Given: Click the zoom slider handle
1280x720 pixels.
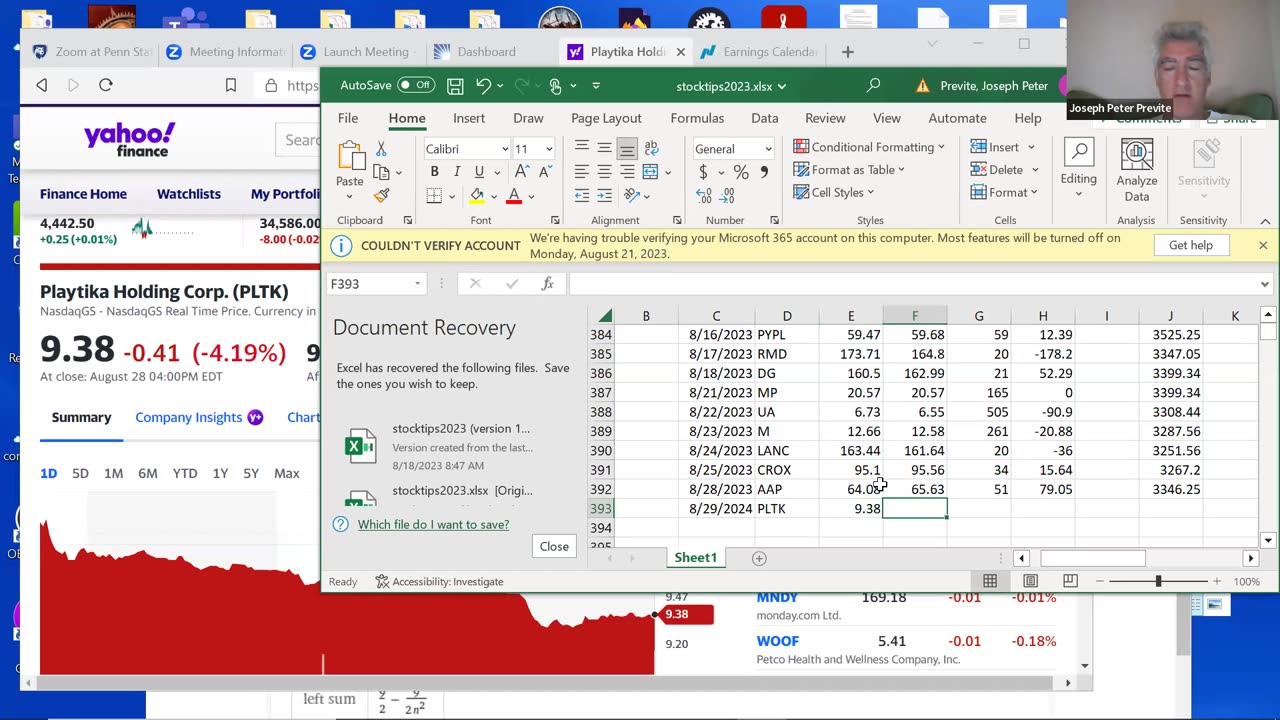Looking at the screenshot, I should tap(1158, 581).
